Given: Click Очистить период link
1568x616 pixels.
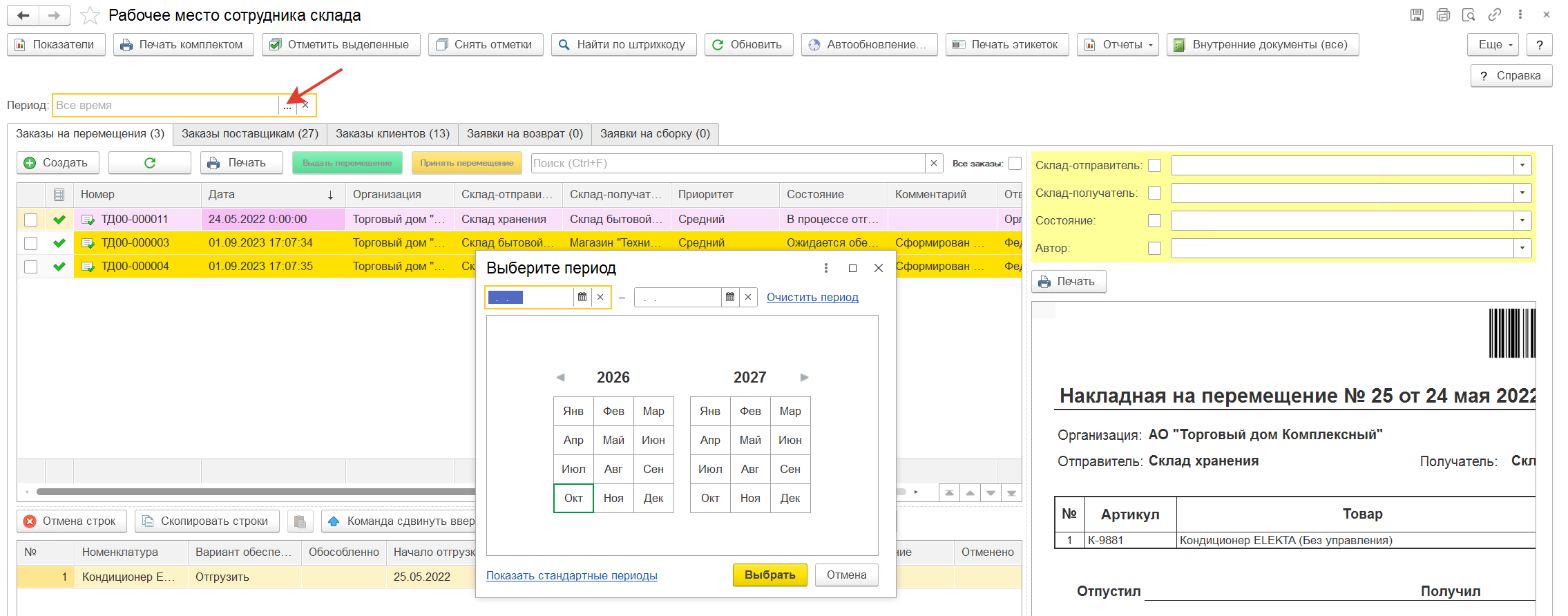Looking at the screenshot, I should (812, 298).
